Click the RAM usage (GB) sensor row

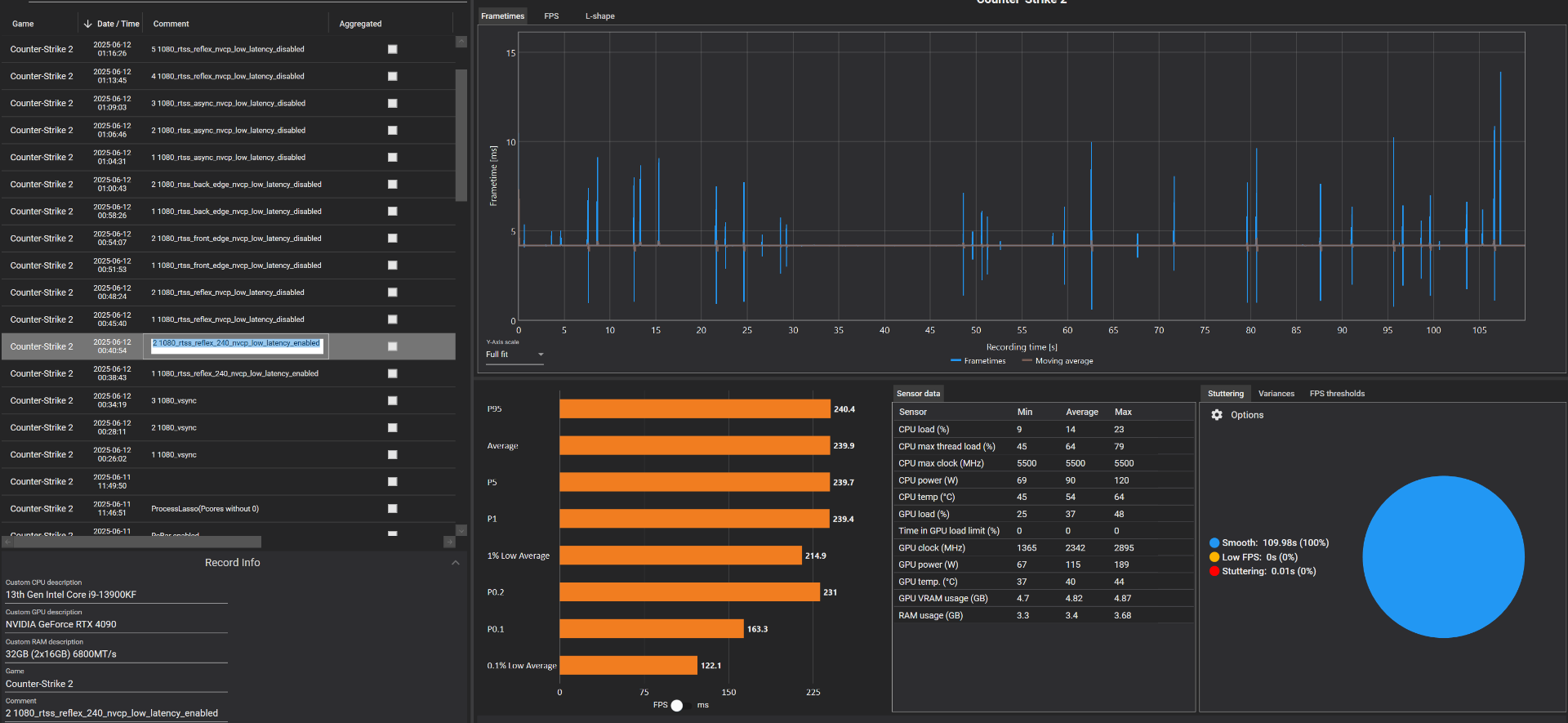1043,615
